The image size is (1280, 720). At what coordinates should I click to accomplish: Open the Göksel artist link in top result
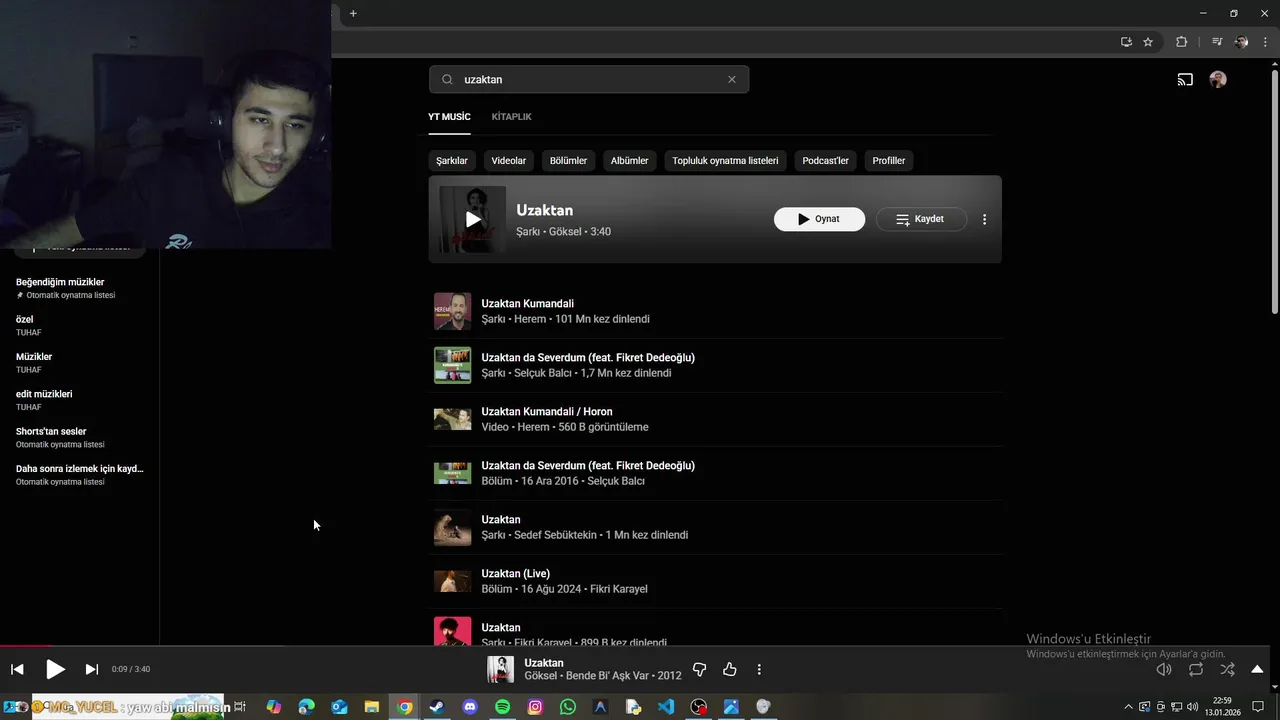point(564,232)
